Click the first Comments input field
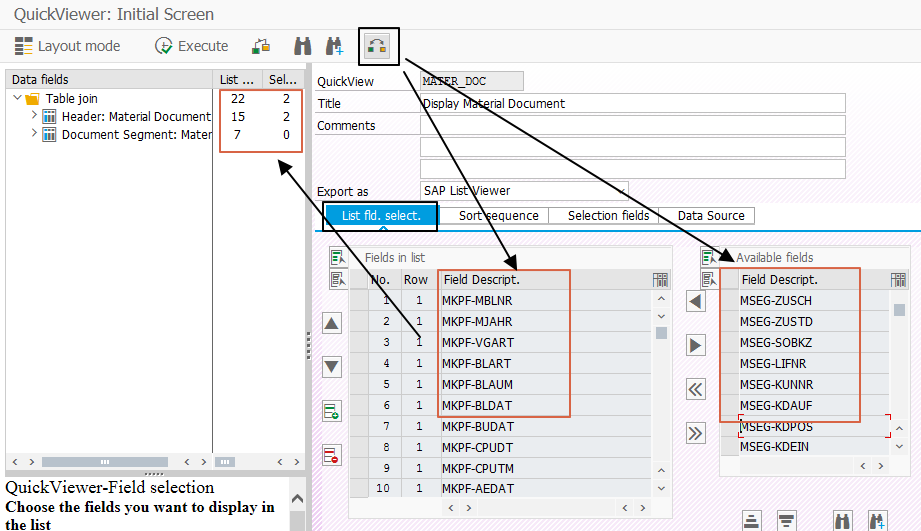Viewport: 921px width, 531px height. (633, 125)
